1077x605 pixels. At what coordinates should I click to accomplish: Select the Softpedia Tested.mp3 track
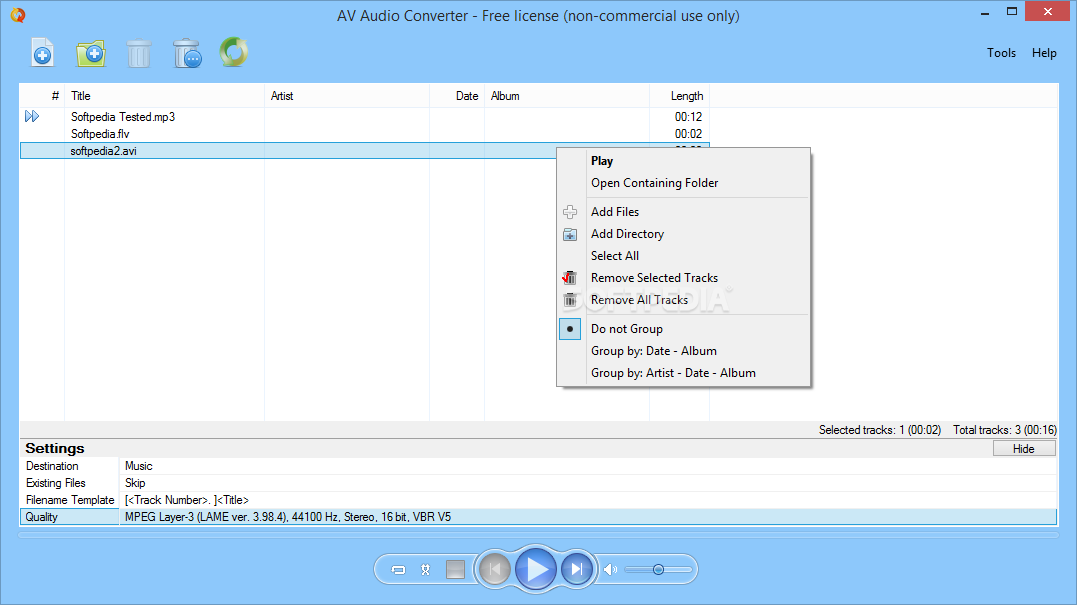123,117
